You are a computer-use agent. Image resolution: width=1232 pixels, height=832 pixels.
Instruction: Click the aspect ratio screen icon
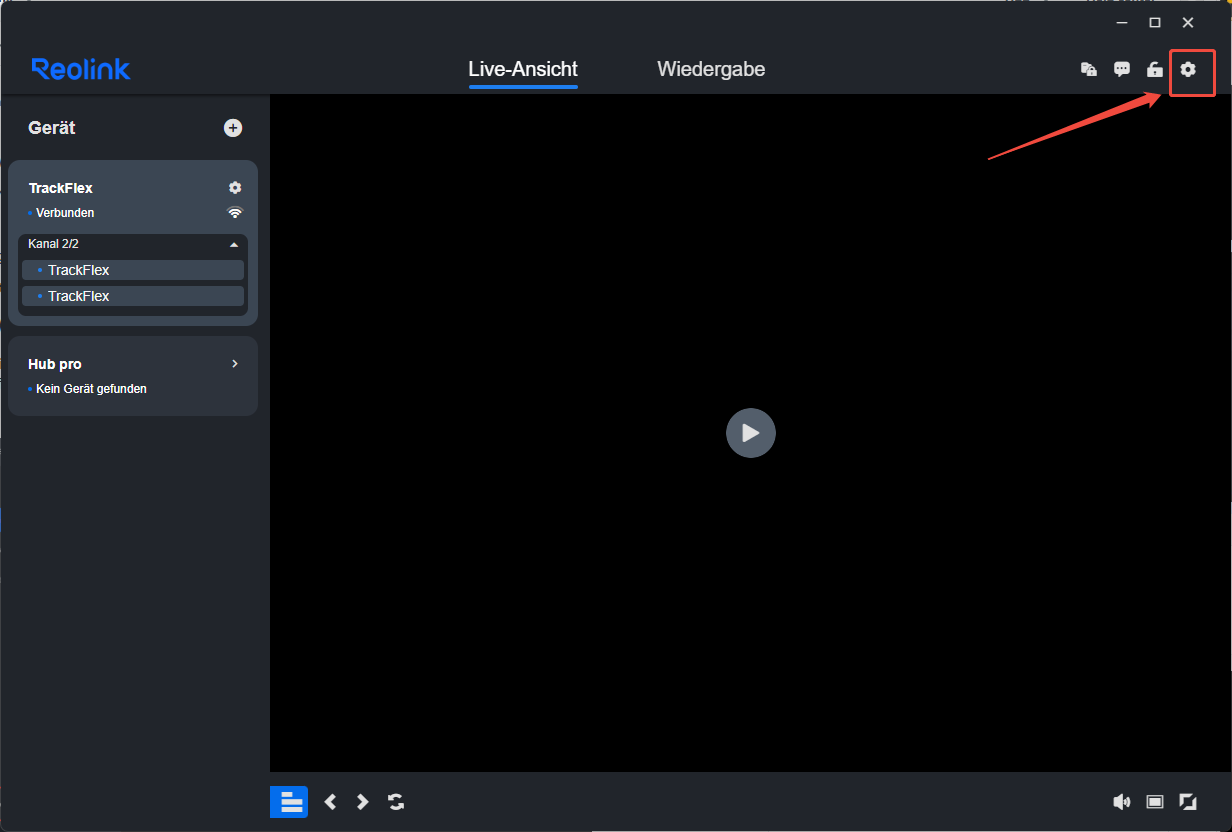click(1155, 801)
